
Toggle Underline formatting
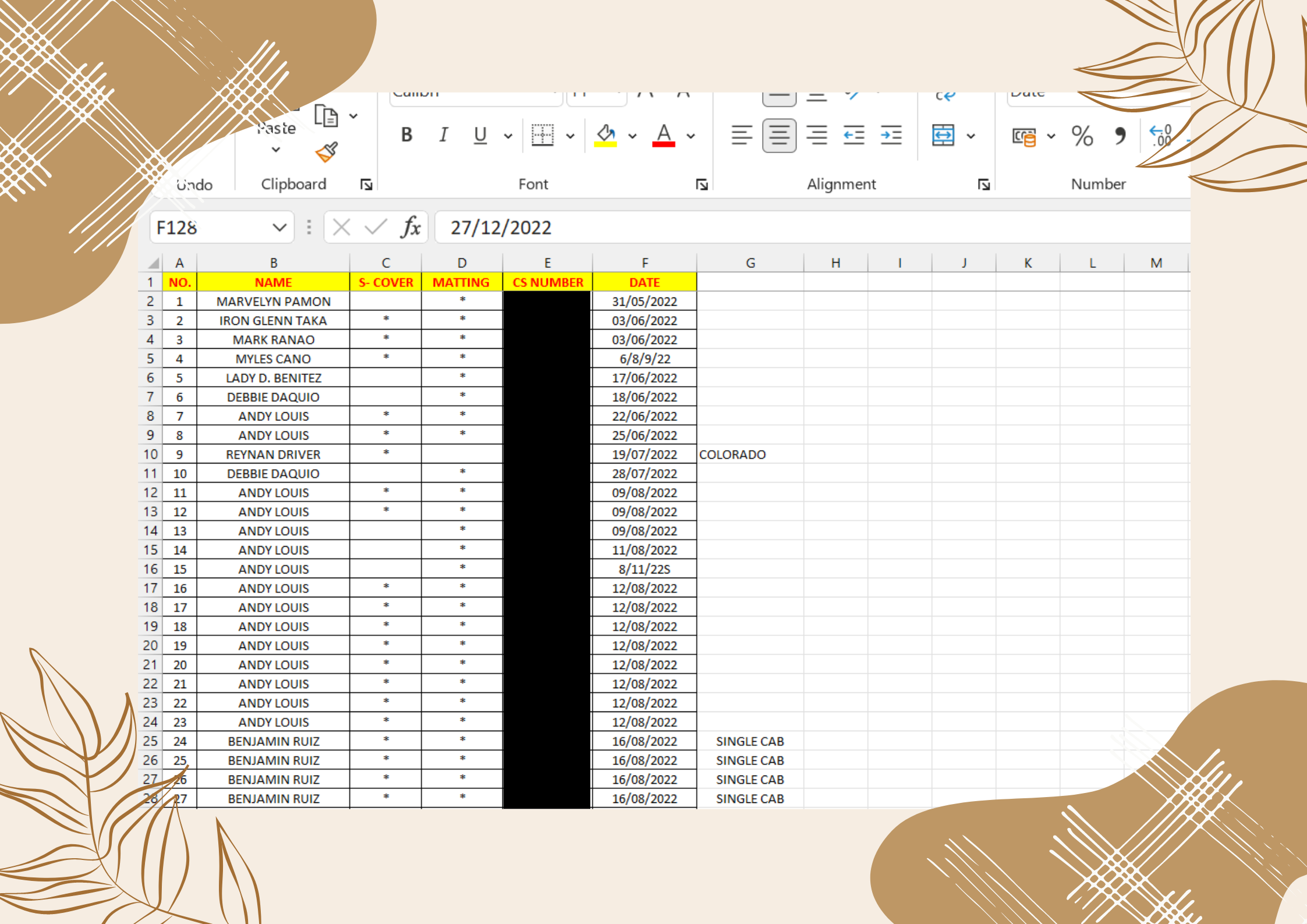pos(480,136)
